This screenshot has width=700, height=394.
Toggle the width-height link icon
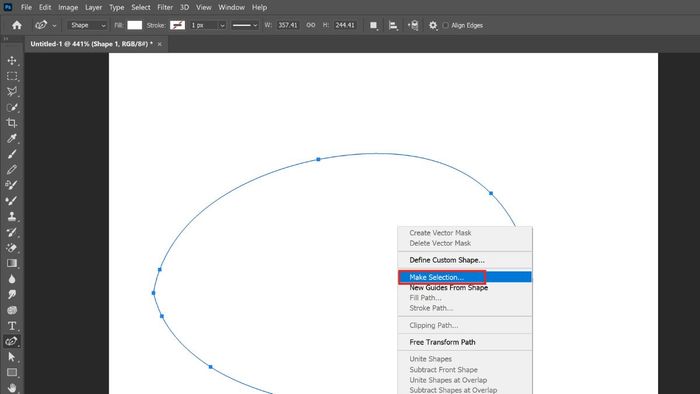(311, 25)
